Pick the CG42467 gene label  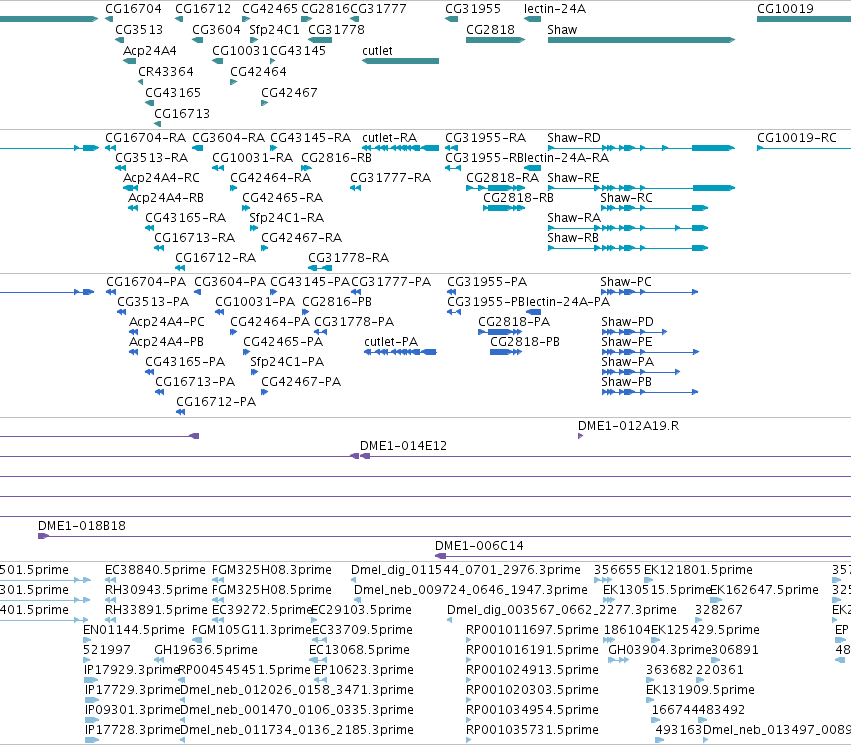pos(289,93)
